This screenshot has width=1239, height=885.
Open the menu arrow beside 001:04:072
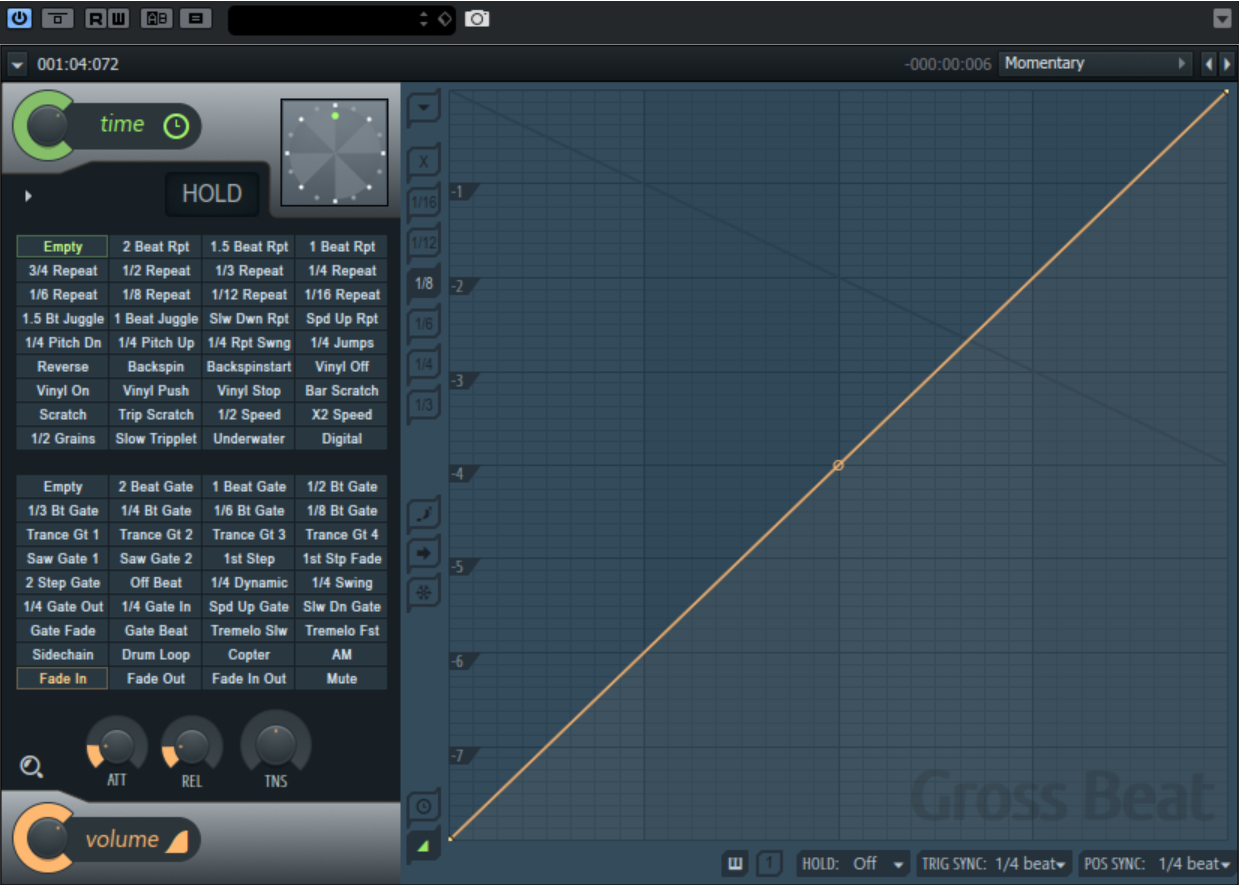pyautogui.click(x=17, y=65)
